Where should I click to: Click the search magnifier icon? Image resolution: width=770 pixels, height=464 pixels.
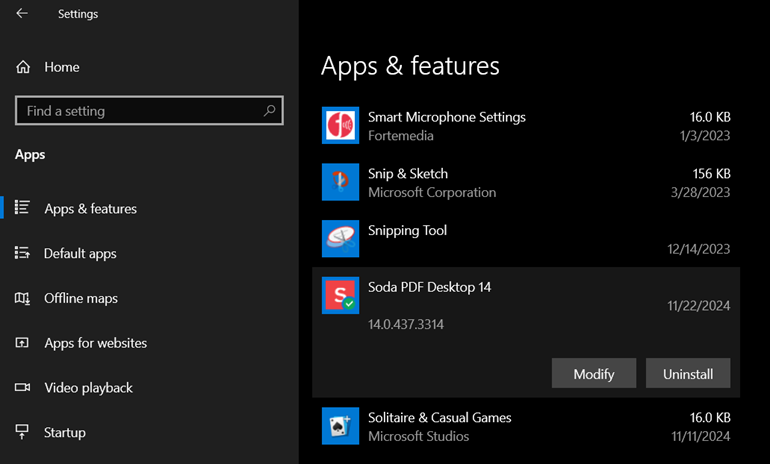click(x=269, y=111)
